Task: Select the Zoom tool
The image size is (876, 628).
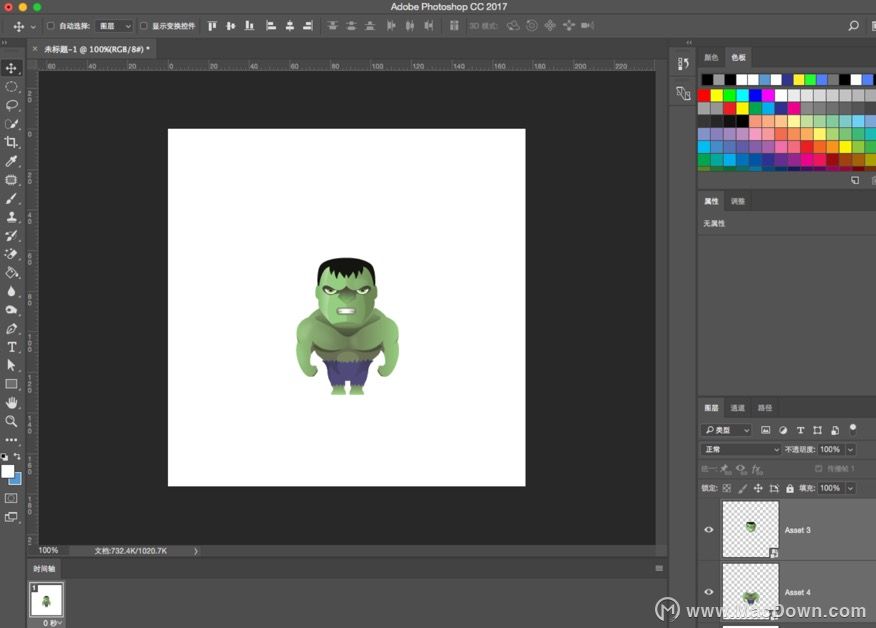Action: click(x=11, y=421)
